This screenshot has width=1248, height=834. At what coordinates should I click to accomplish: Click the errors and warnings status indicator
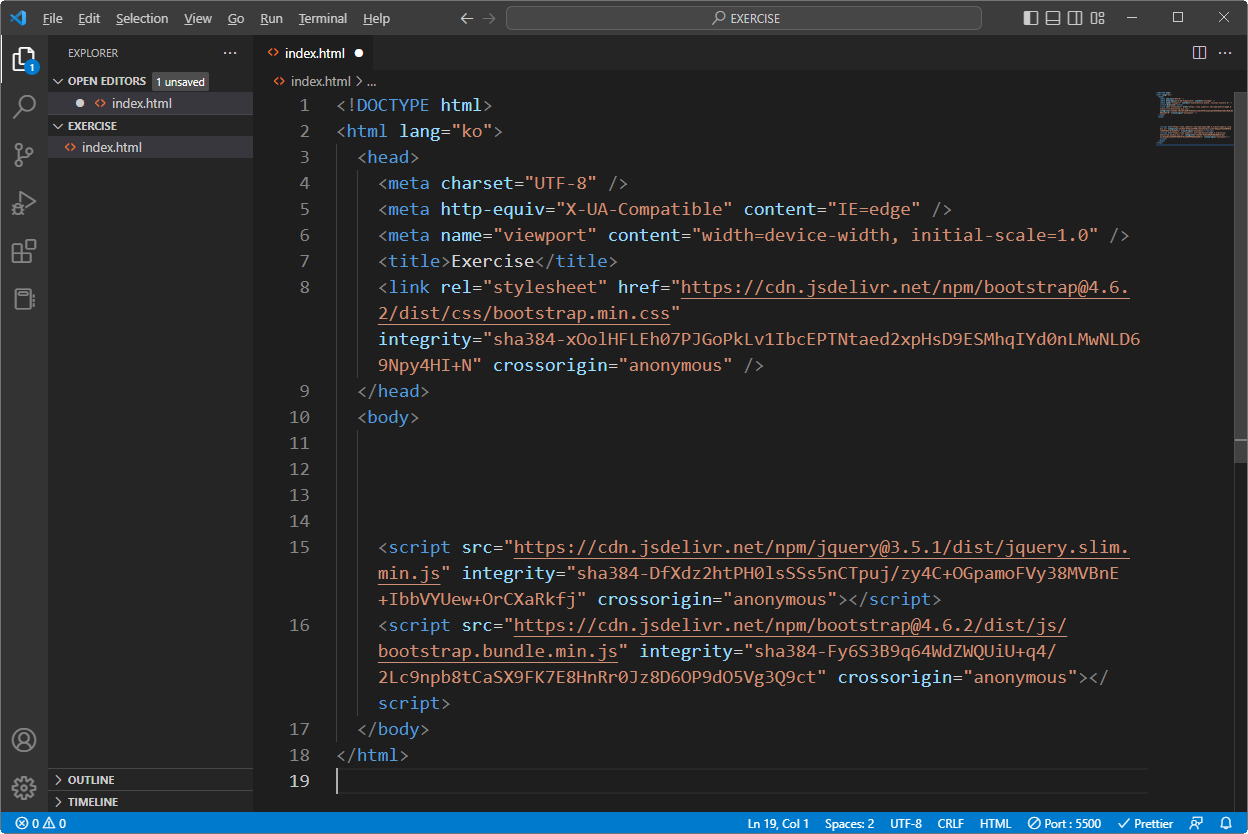(40, 824)
